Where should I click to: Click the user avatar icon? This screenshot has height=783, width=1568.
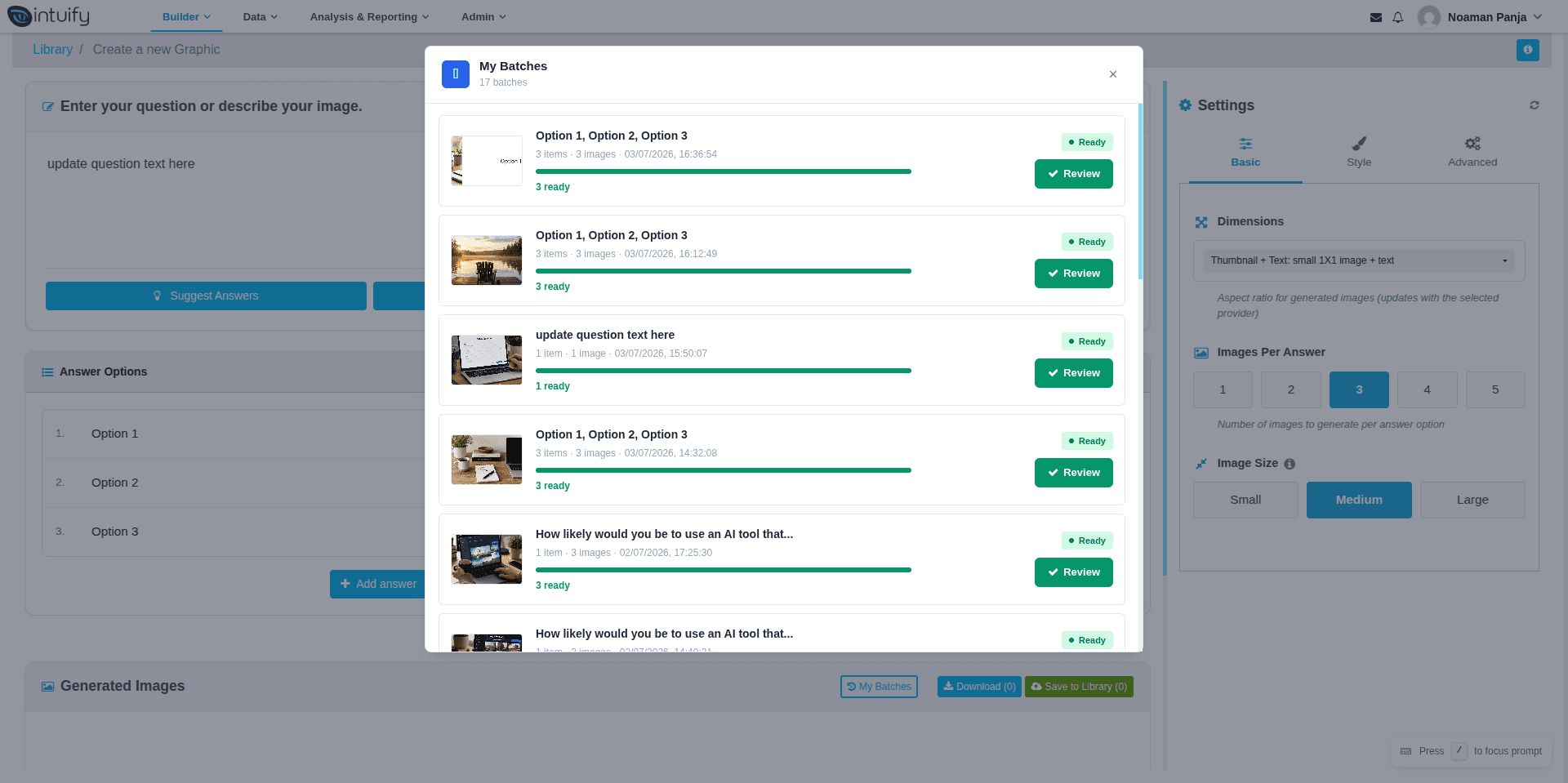point(1429,17)
